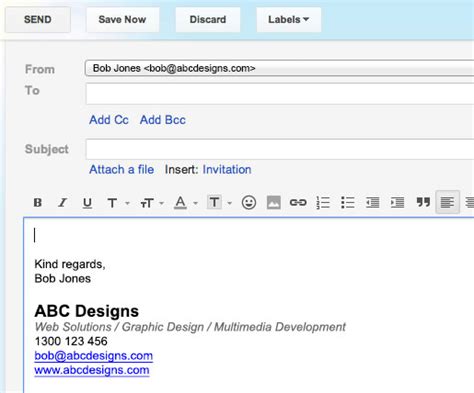This screenshot has width=474, height=393.
Task: Click the 'Kind regards,' line
Action: [x=70, y=264]
